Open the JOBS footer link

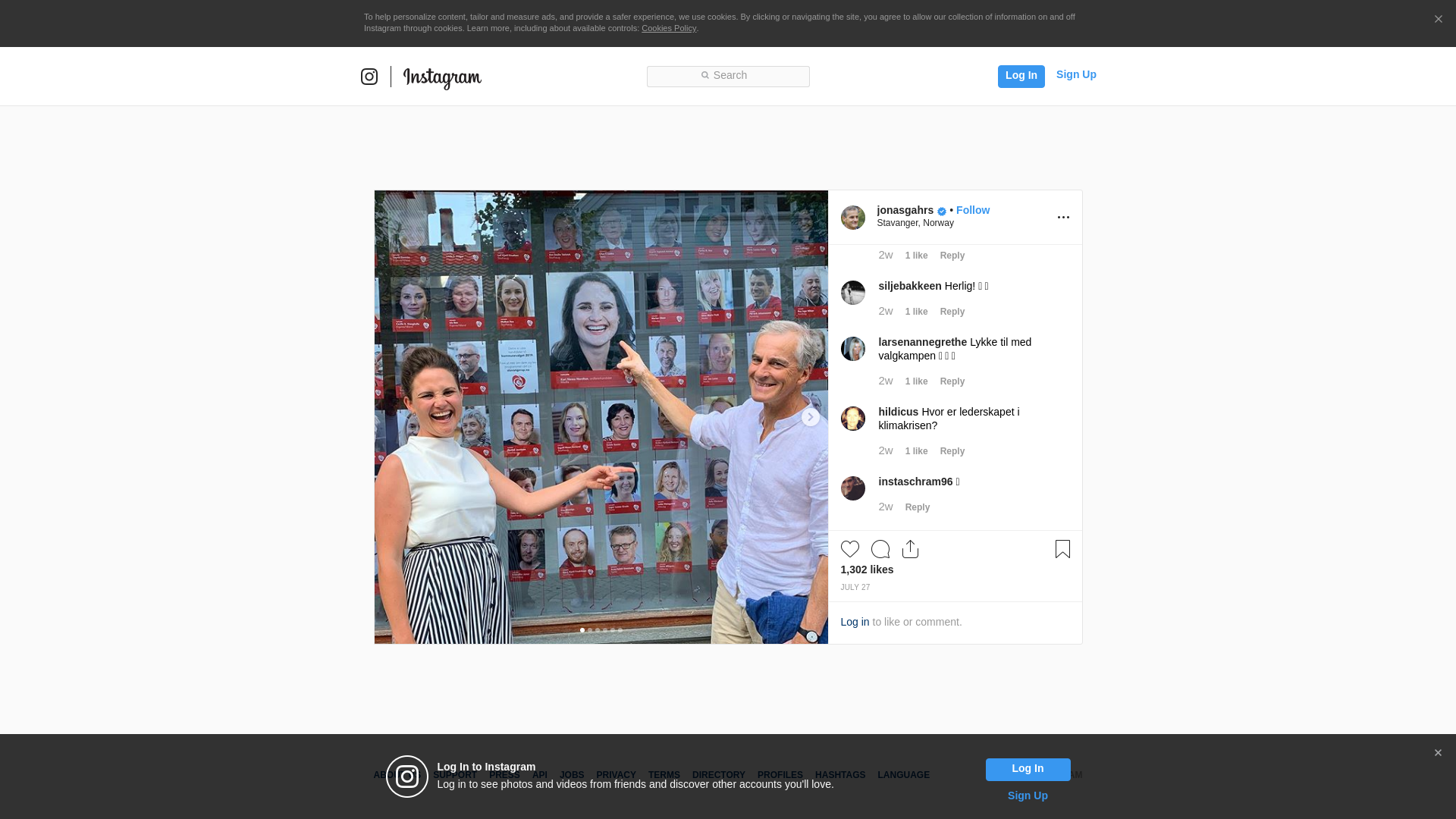pyautogui.click(x=572, y=775)
